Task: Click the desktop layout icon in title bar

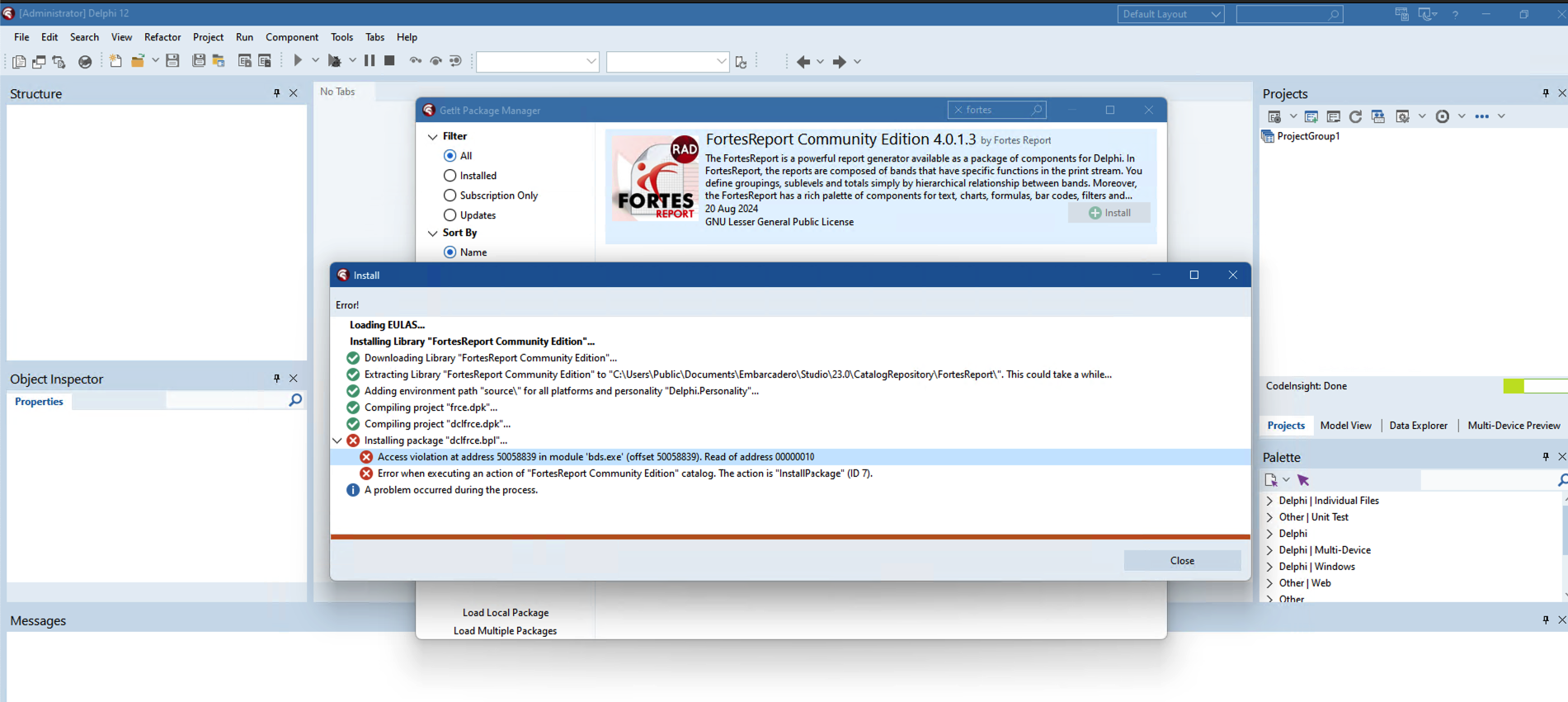Action: [x=1401, y=14]
